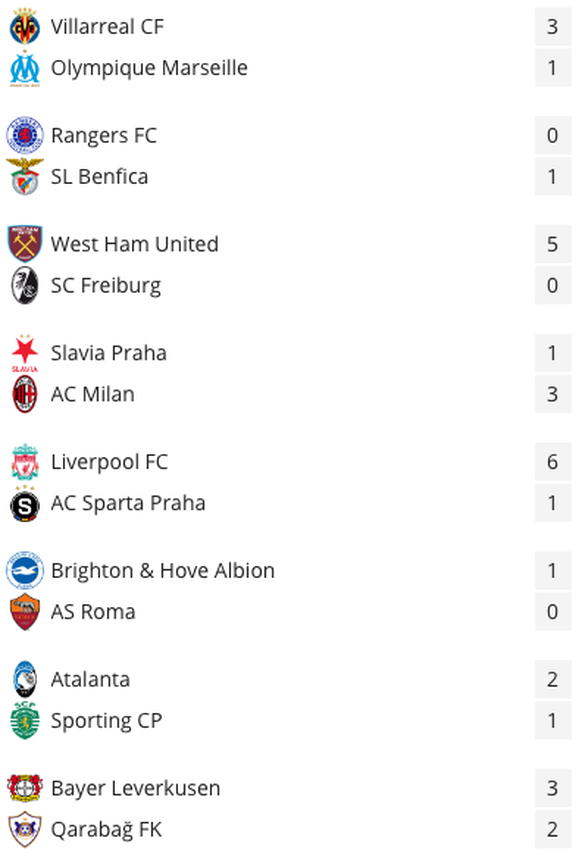
Task: Click Qarabağ FK's score of 2
Action: (x=553, y=830)
